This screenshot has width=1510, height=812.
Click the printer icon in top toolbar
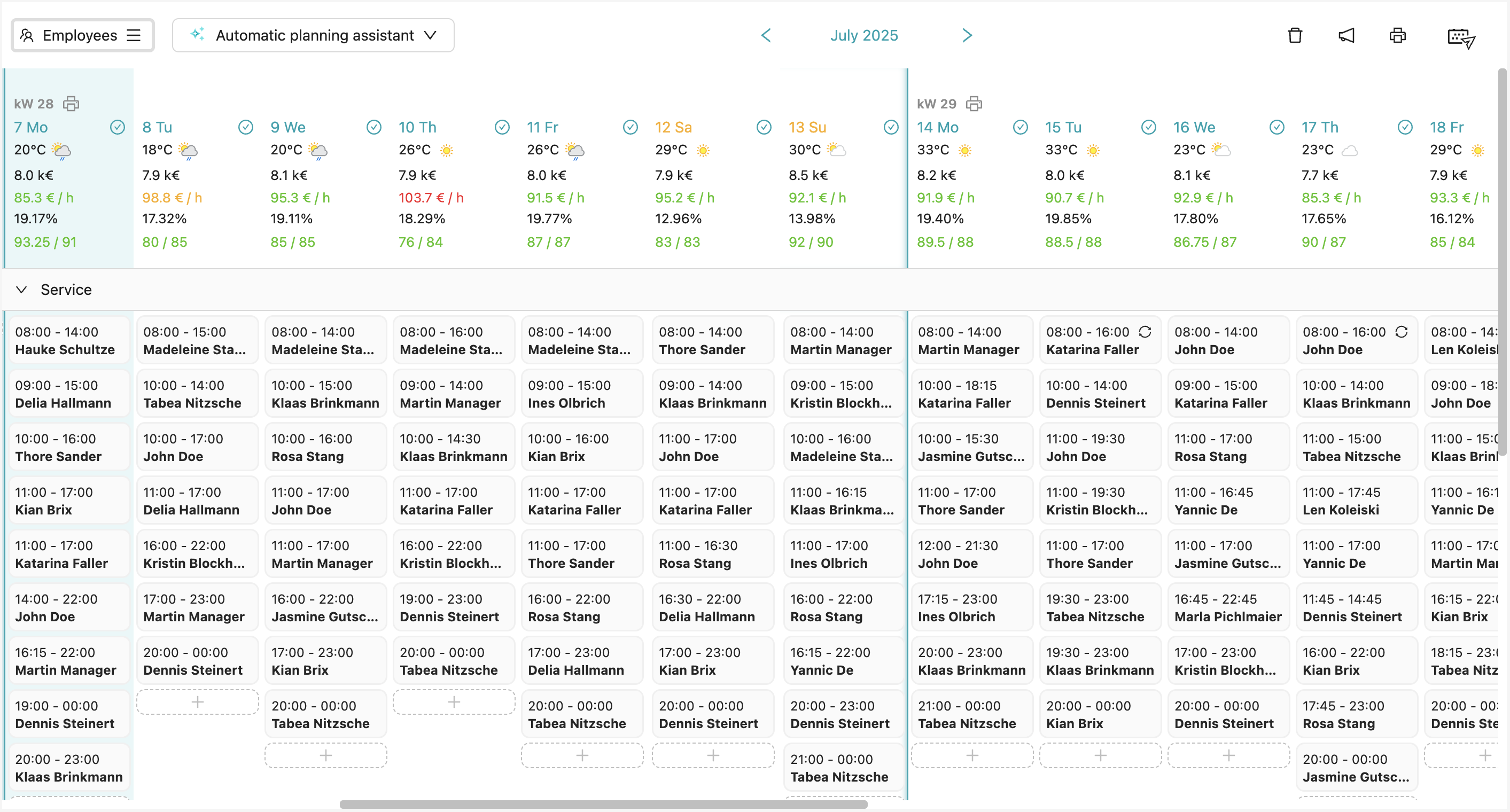[1397, 35]
